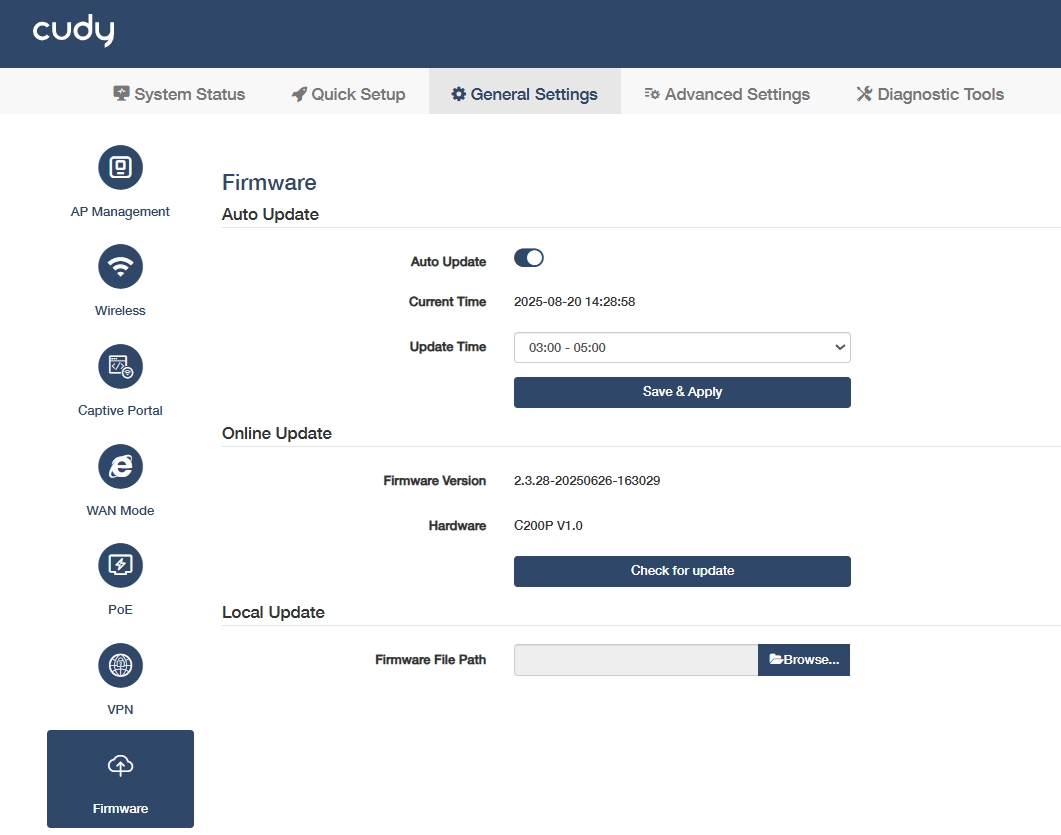The width and height of the screenshot is (1061, 835).
Task: Click Check for update button
Action: (x=682, y=571)
